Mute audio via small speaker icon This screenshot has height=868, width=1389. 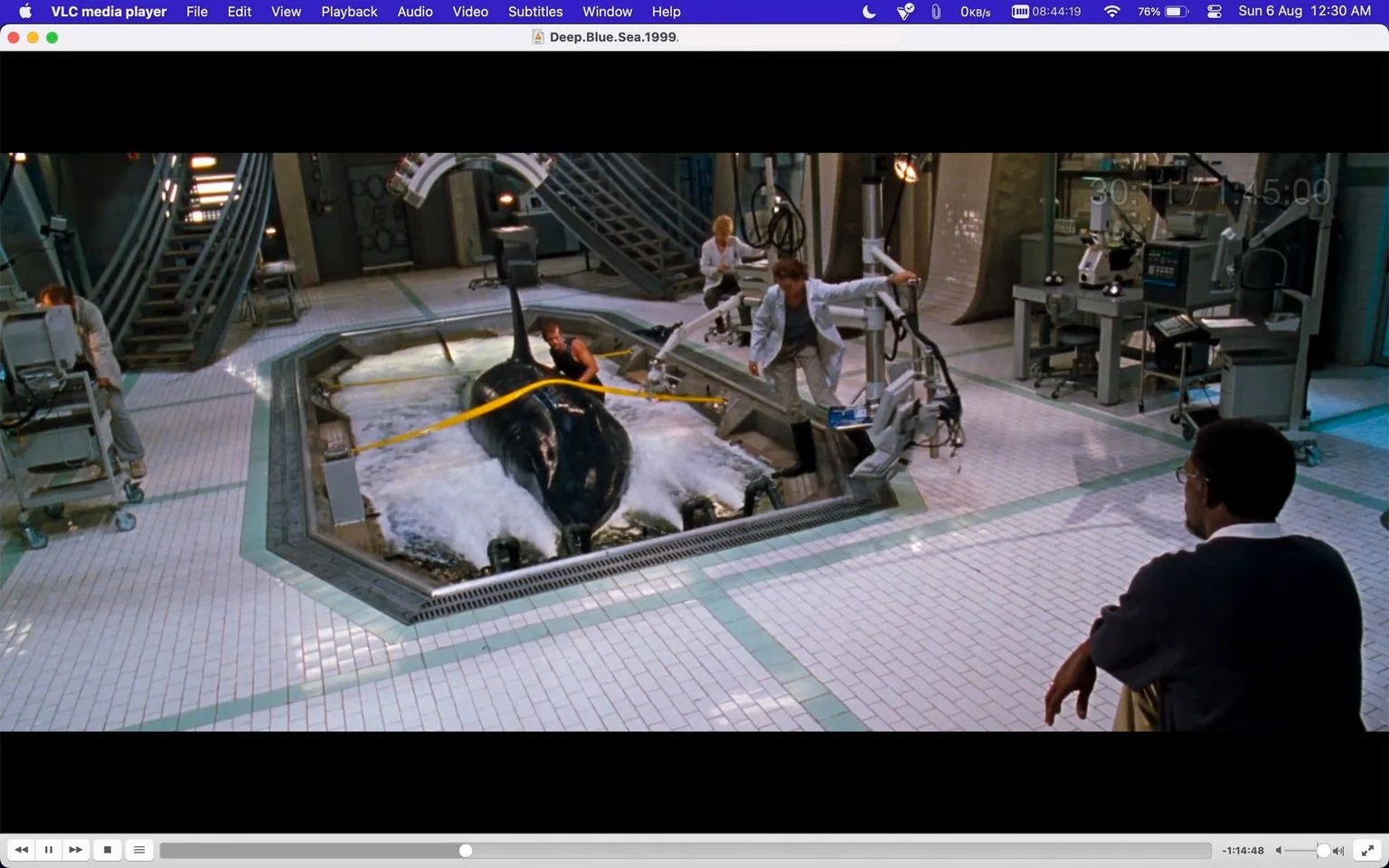click(1279, 851)
